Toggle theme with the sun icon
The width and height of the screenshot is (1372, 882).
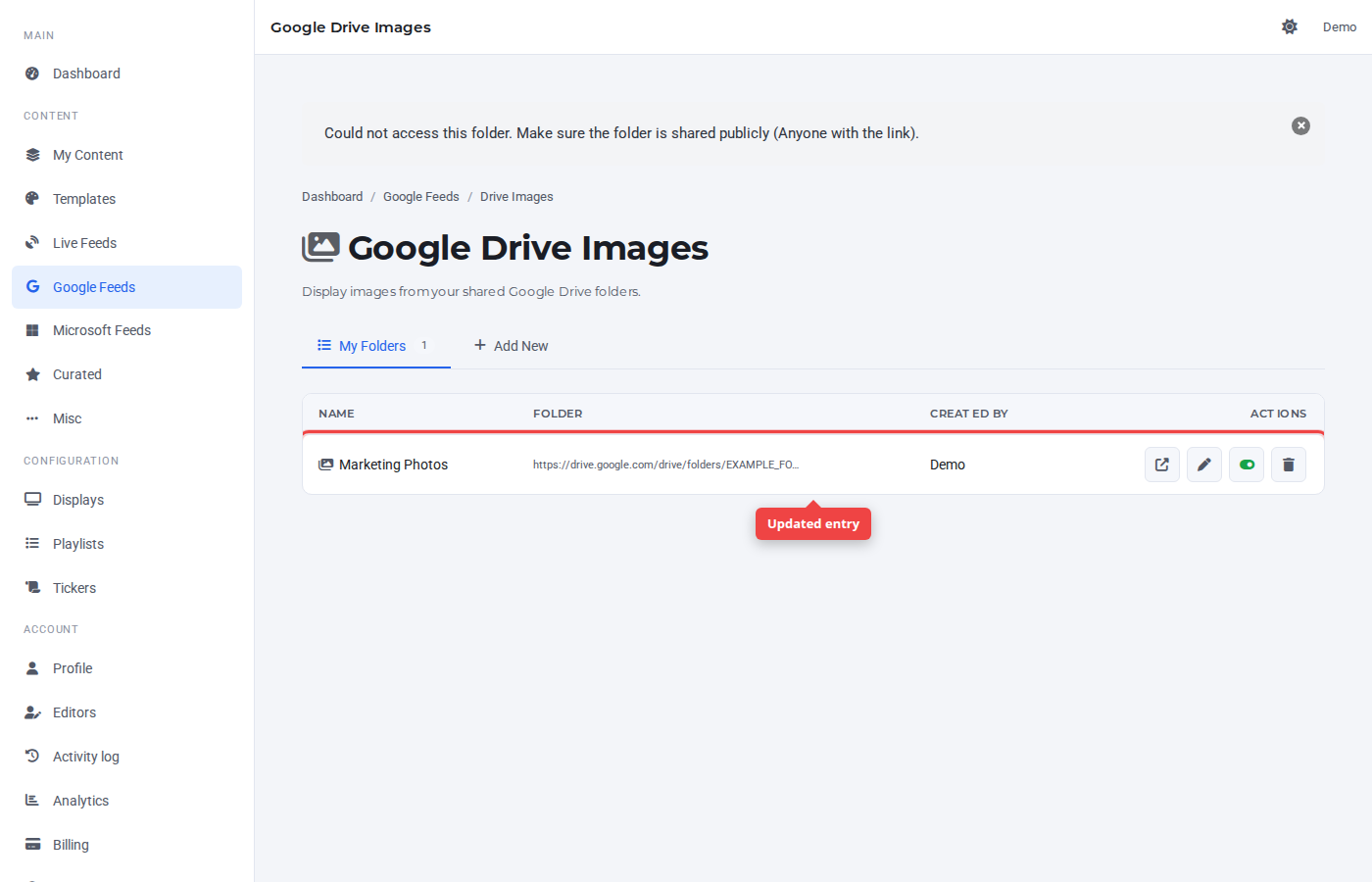tap(1290, 27)
